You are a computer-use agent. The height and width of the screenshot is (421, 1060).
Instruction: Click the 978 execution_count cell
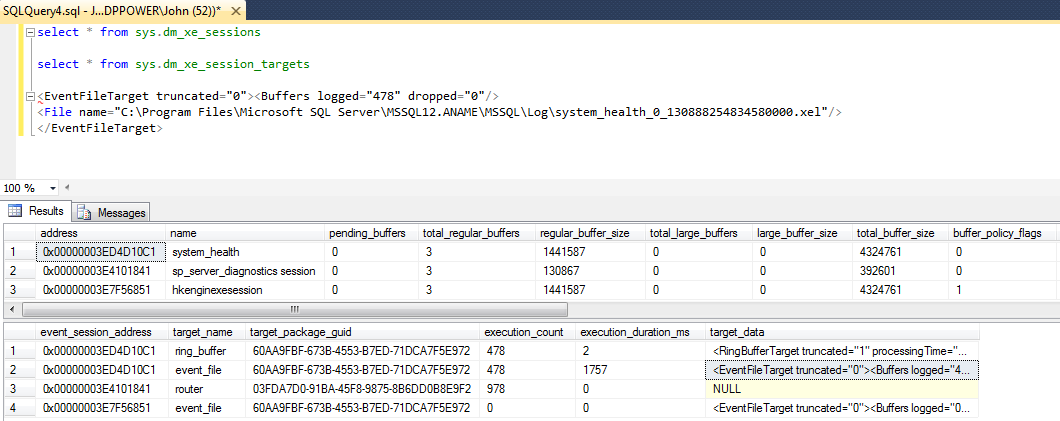(x=528, y=389)
